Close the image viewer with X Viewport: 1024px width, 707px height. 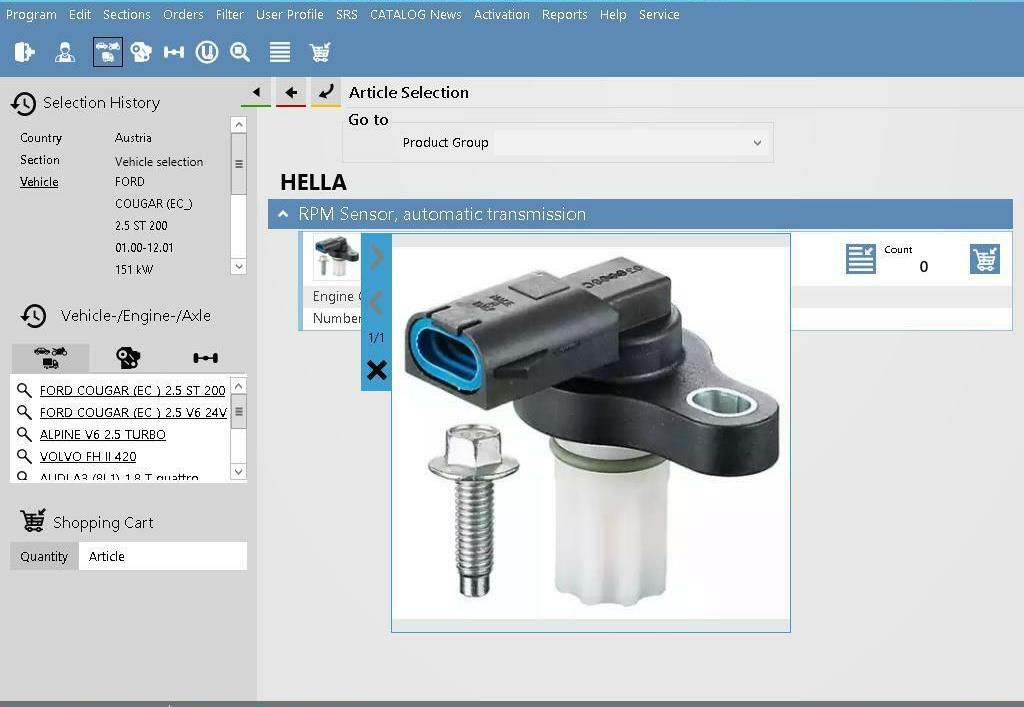click(377, 370)
